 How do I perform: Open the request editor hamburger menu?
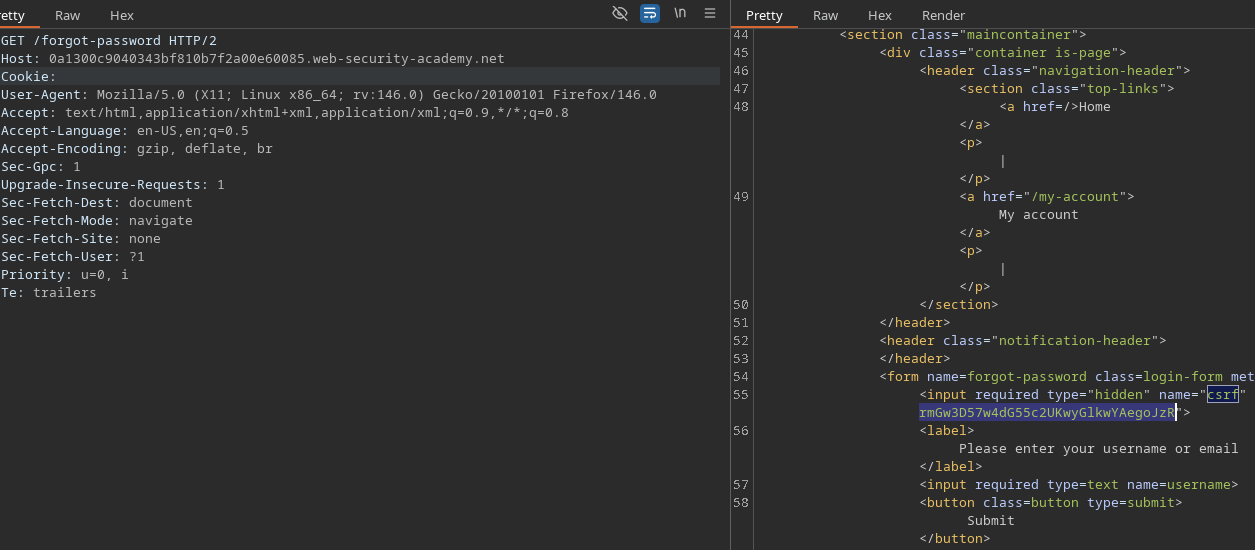click(710, 13)
